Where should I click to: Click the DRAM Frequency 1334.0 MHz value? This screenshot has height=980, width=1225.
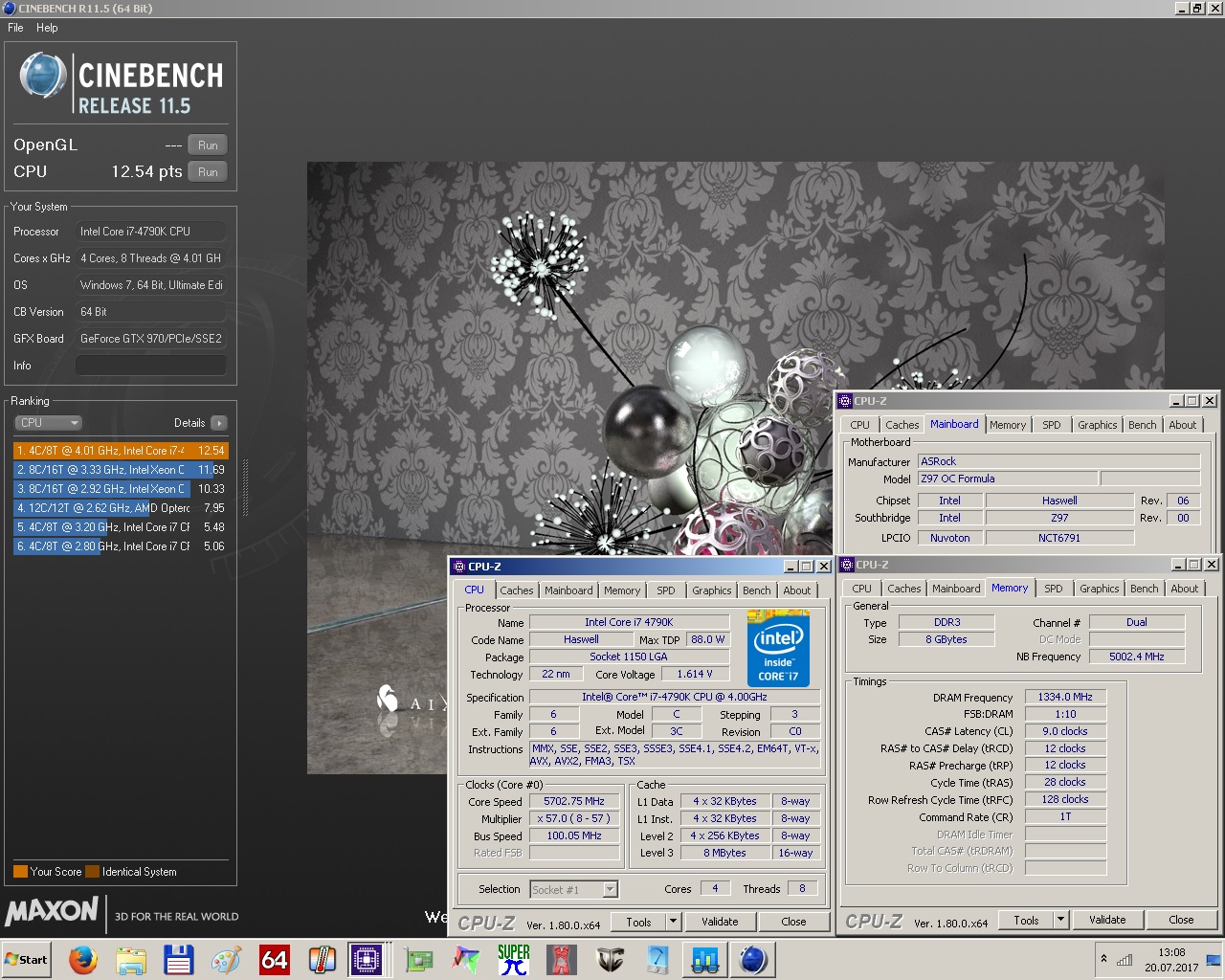coord(1065,698)
